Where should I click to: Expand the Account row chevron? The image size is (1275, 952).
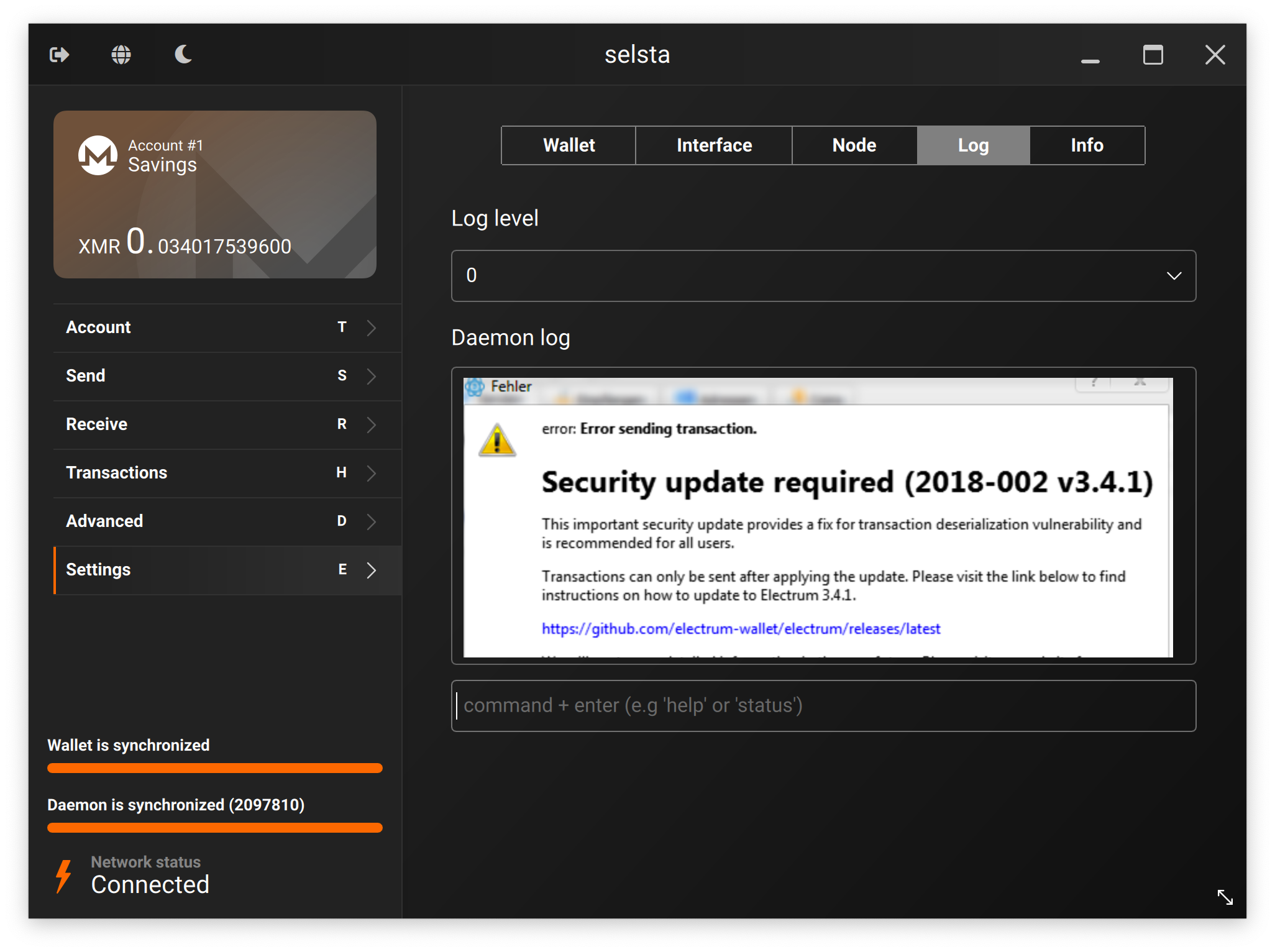point(372,327)
